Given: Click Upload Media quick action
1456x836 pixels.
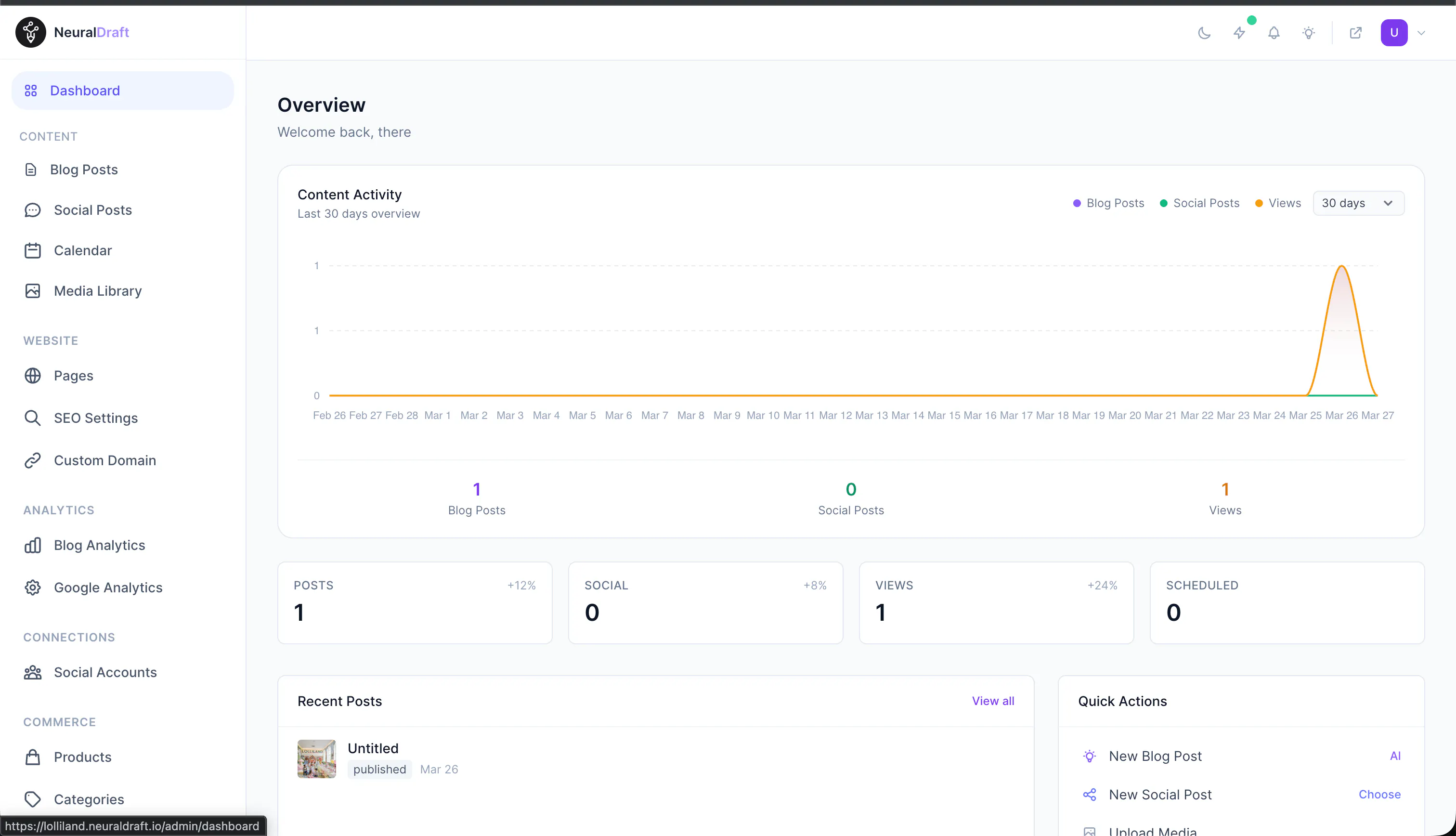Looking at the screenshot, I should 1153,831.
